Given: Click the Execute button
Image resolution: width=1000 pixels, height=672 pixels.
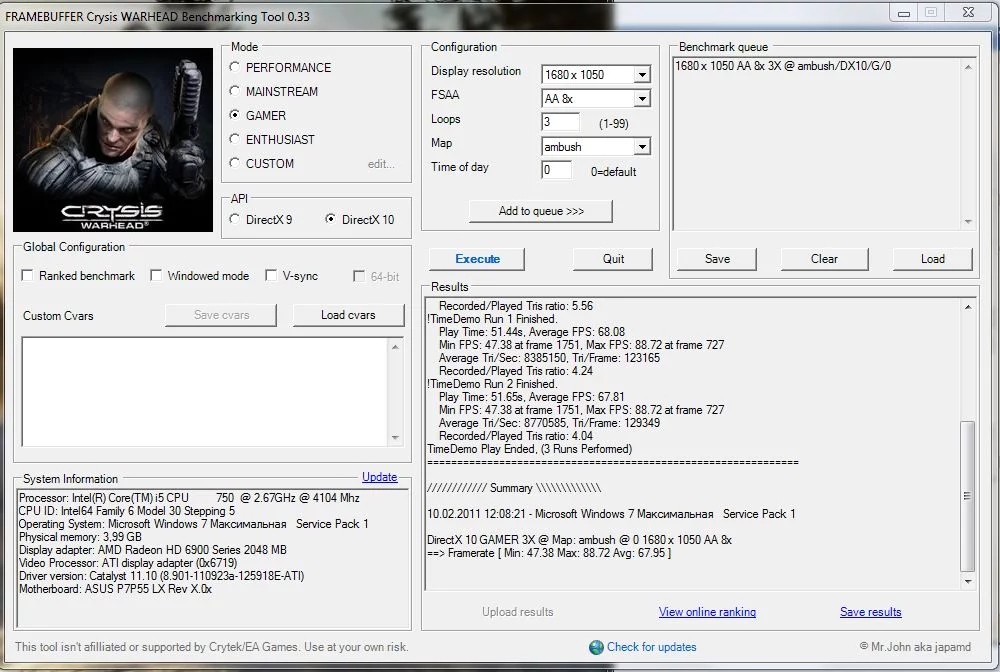Looking at the screenshot, I should (477, 259).
